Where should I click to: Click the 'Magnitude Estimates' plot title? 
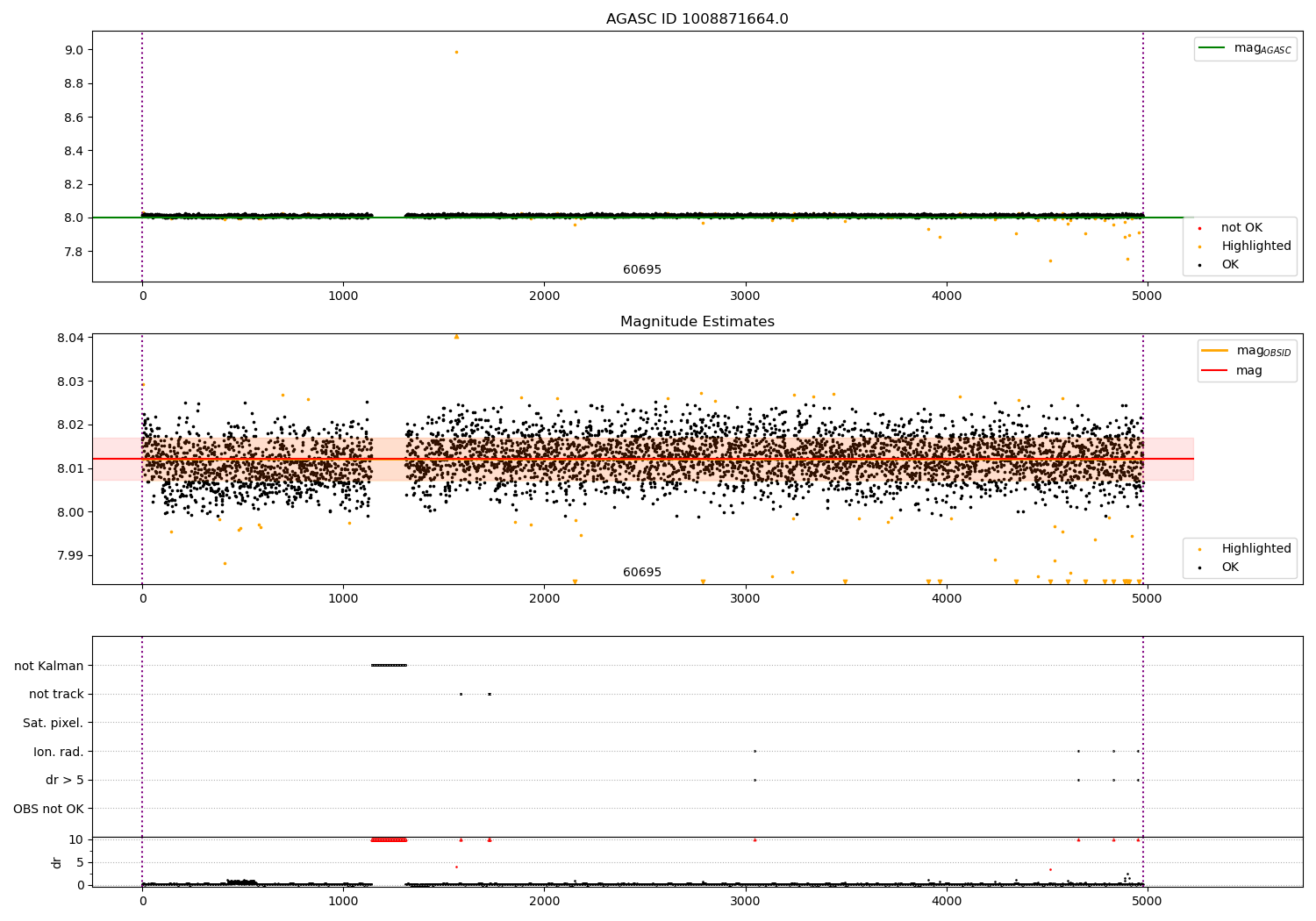click(697, 322)
